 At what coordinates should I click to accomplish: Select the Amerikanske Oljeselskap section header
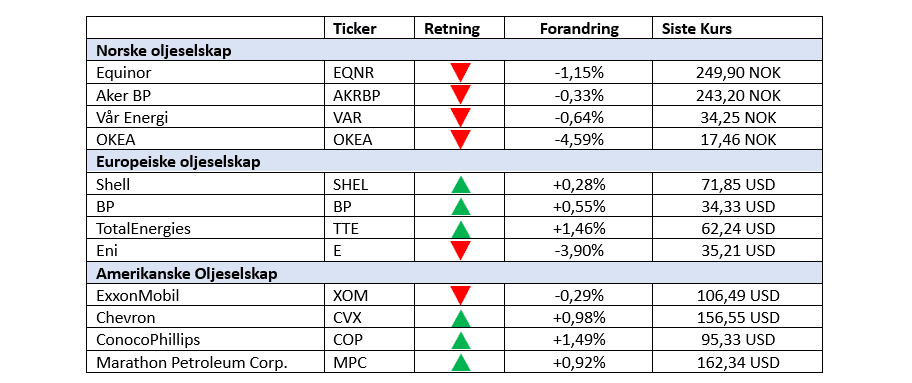pos(454,273)
